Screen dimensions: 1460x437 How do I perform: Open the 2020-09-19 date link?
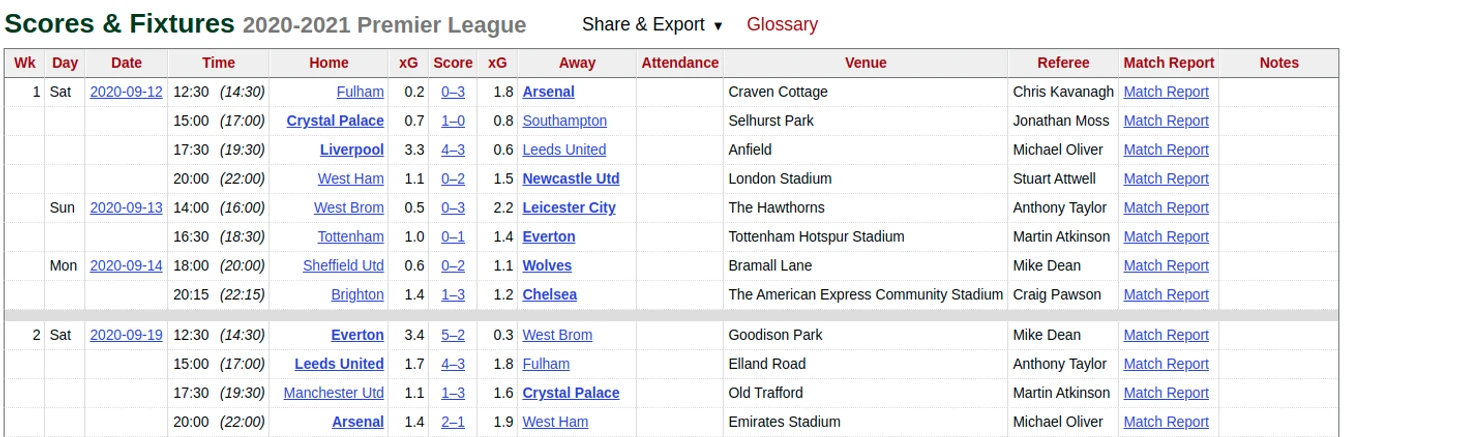pos(126,335)
